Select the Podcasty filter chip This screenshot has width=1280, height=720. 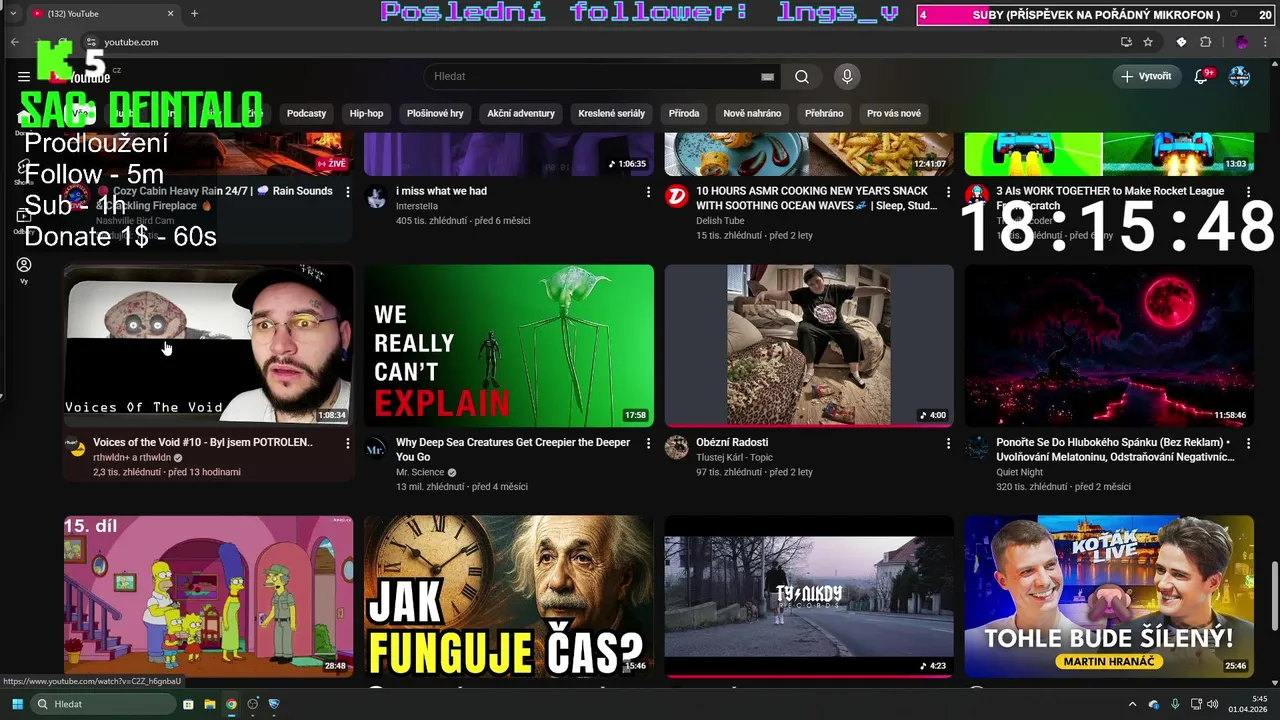point(306,114)
